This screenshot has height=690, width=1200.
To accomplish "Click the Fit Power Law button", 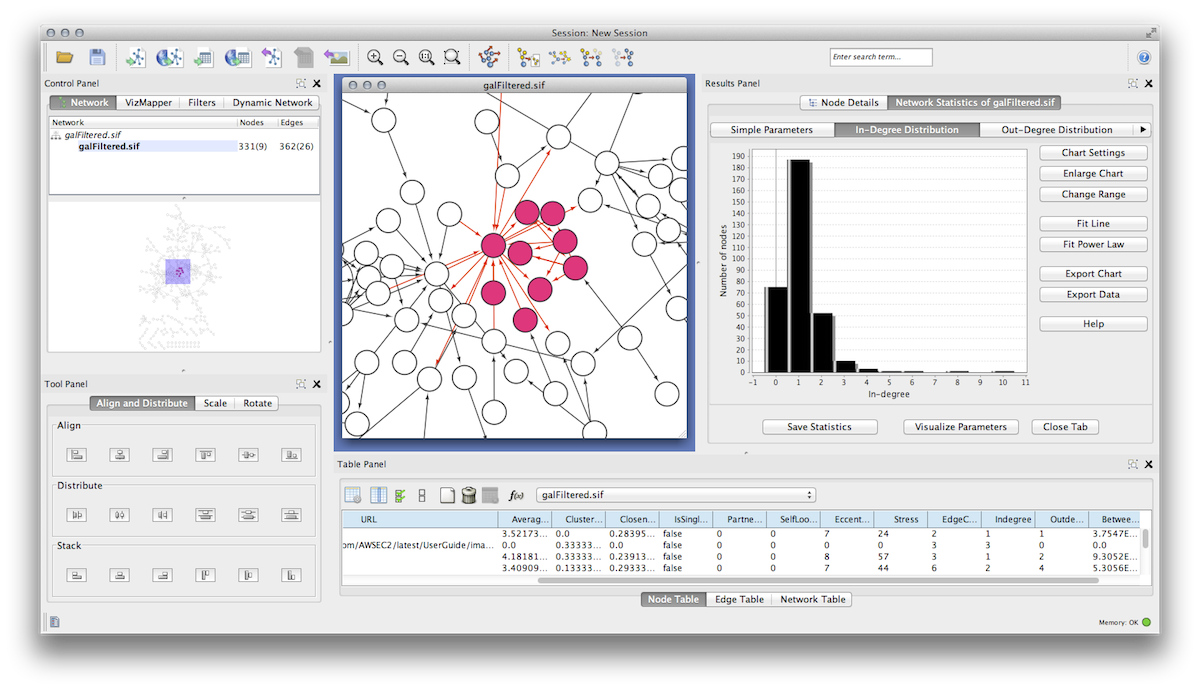I will (x=1093, y=245).
